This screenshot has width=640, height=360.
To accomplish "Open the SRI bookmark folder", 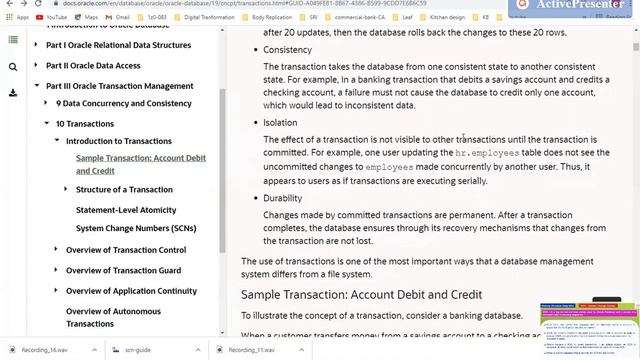I will (309, 17).
